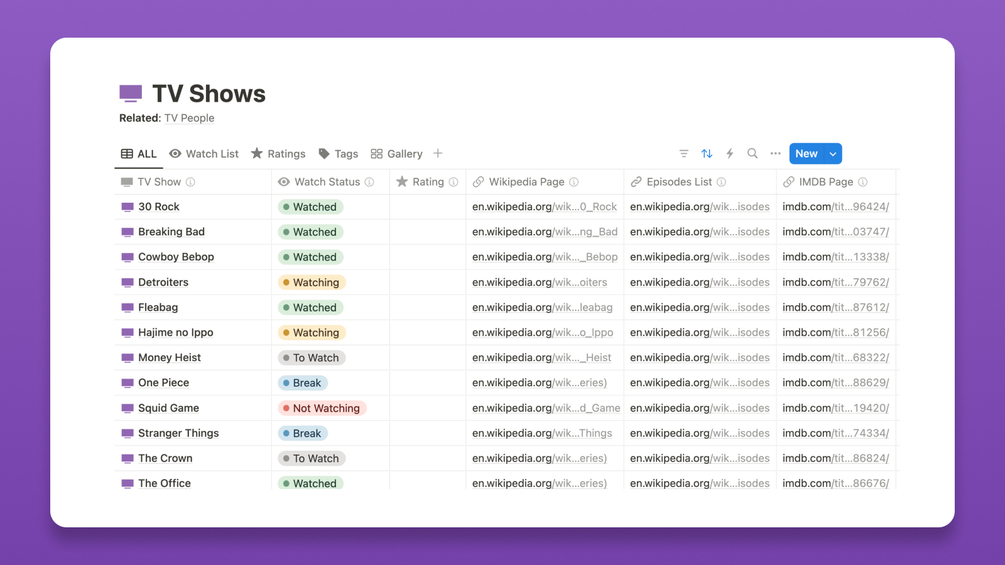
Task: Click the TV Shows page title
Action: click(x=208, y=94)
